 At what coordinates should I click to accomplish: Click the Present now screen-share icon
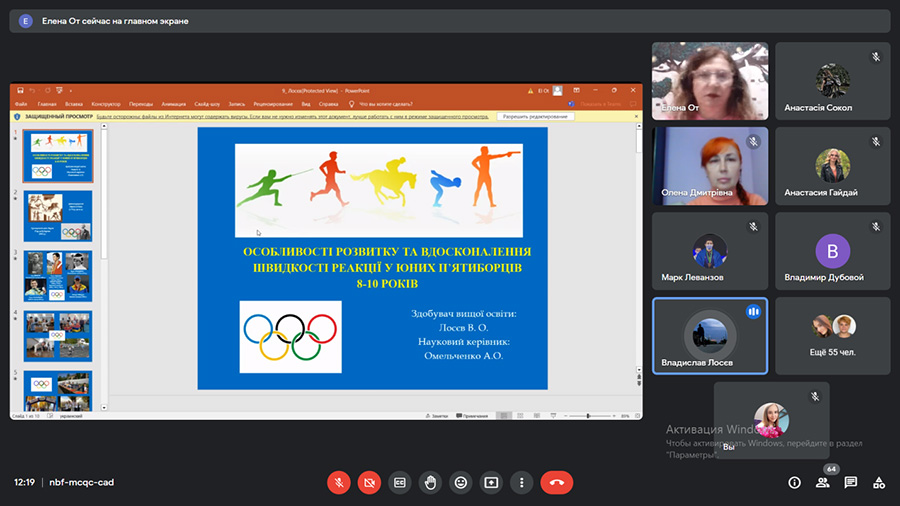[x=491, y=482]
